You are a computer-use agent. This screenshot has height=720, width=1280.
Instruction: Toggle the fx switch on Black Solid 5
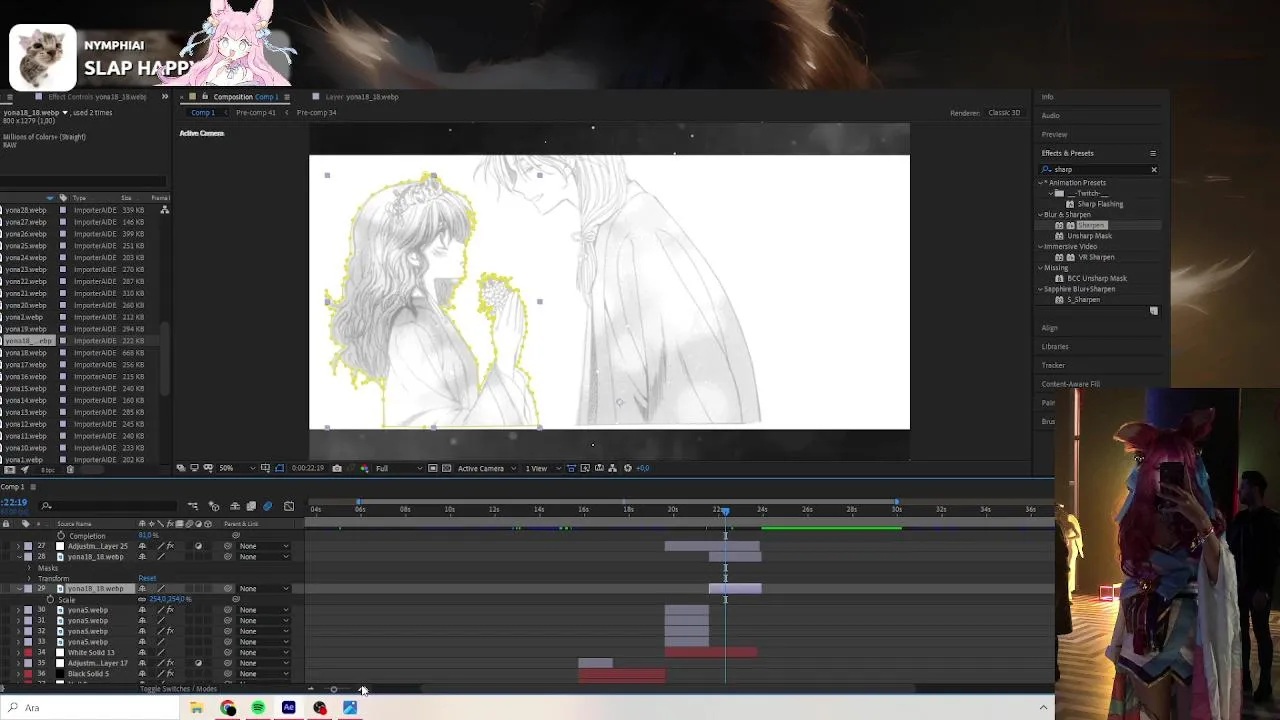[170, 674]
